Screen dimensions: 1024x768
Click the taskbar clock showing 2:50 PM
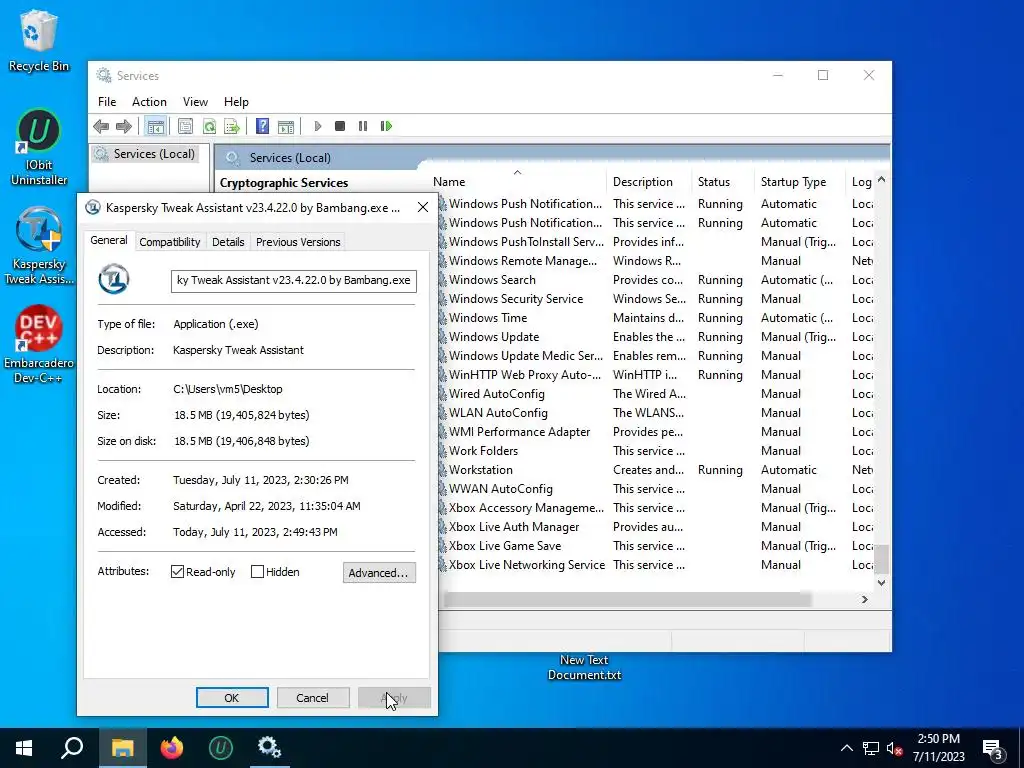[x=938, y=748]
